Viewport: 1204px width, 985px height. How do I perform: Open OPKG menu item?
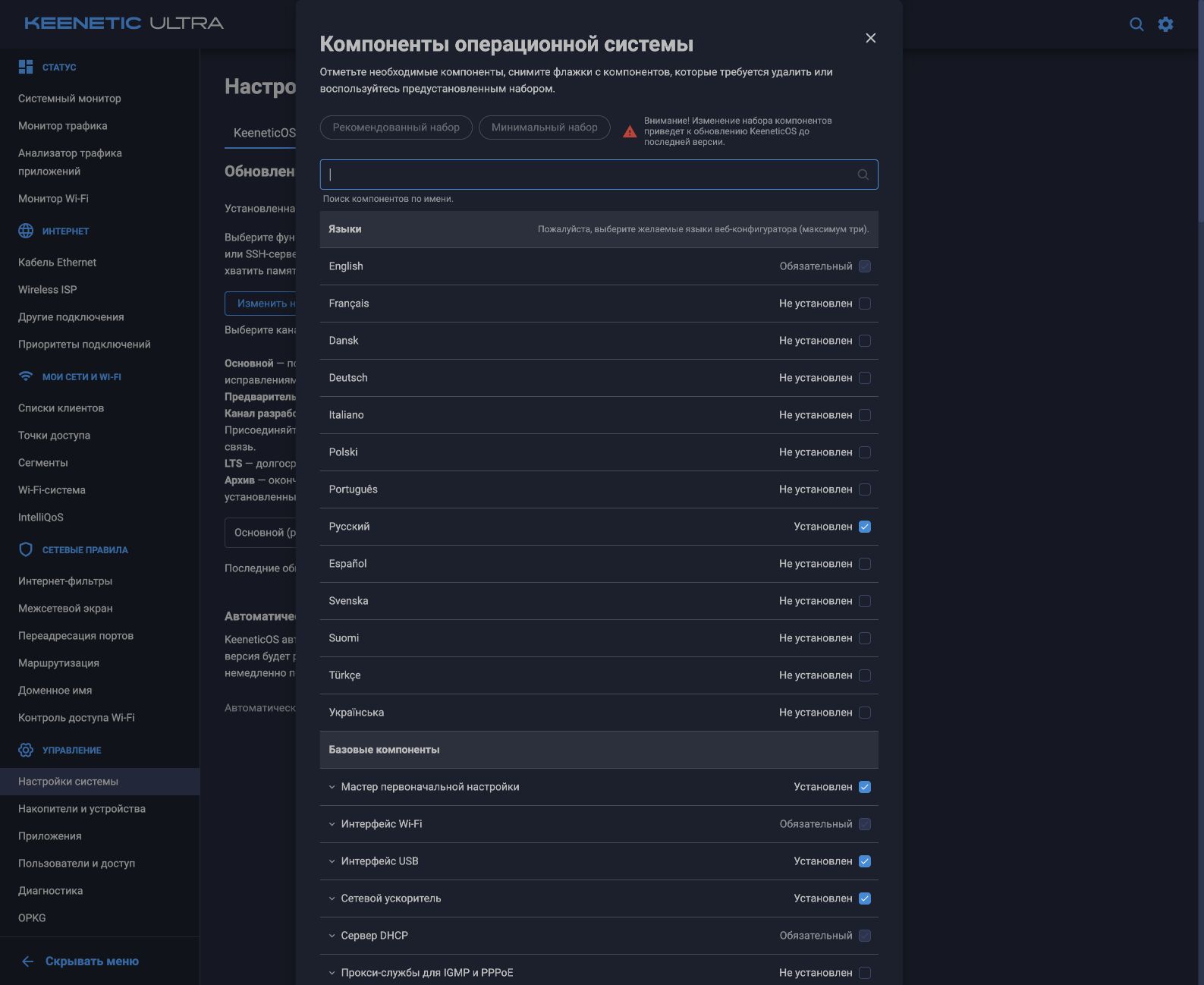(32, 918)
